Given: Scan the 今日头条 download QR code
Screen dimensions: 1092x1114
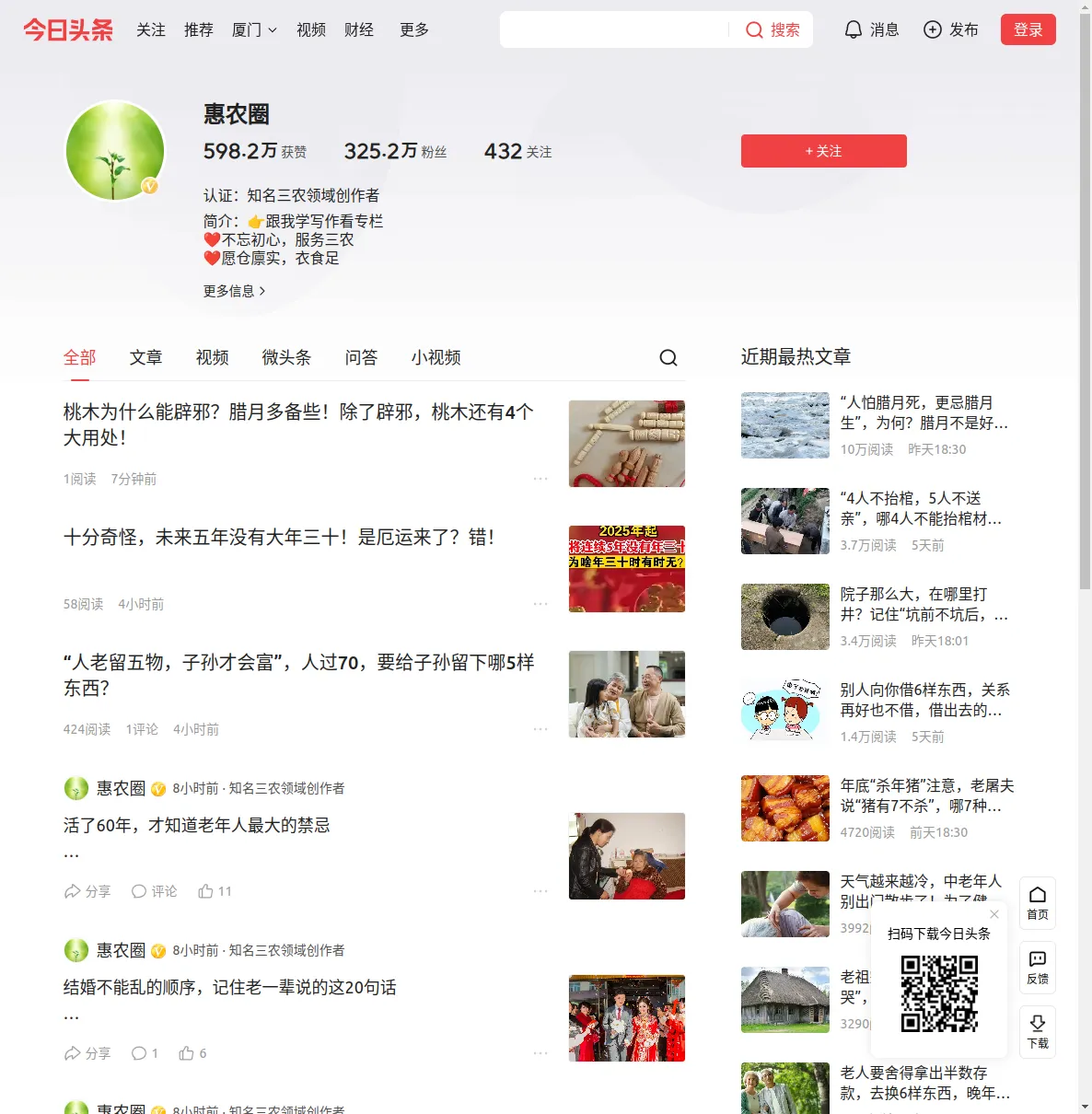Looking at the screenshot, I should pyautogui.click(x=939, y=993).
